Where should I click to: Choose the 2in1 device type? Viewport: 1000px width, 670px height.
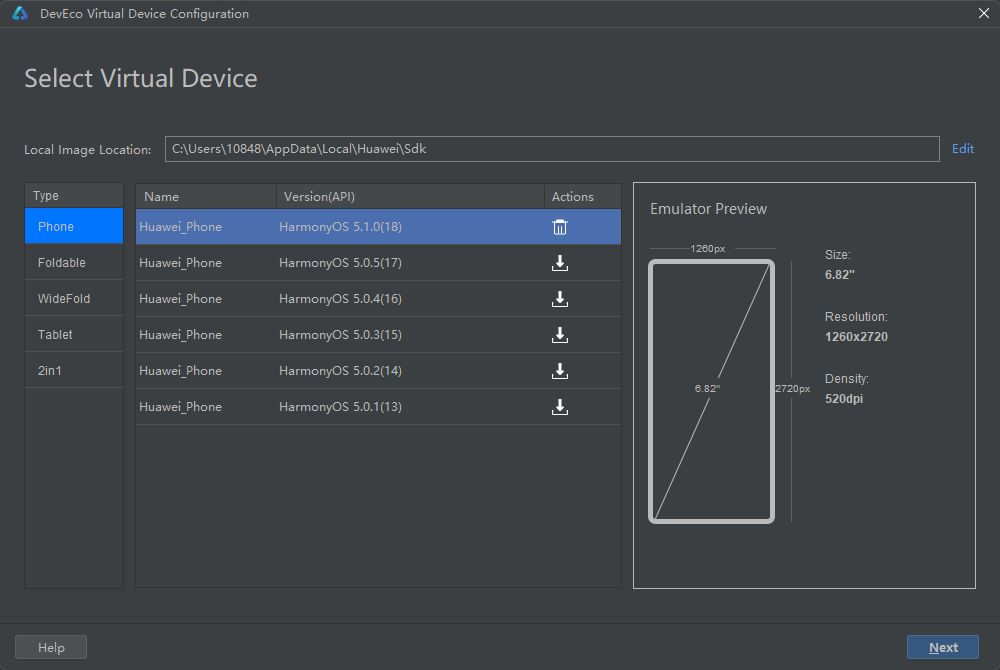74,370
